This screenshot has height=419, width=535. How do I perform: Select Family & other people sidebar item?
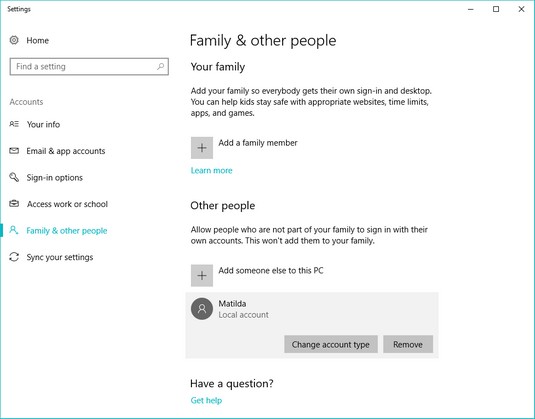coord(67,231)
